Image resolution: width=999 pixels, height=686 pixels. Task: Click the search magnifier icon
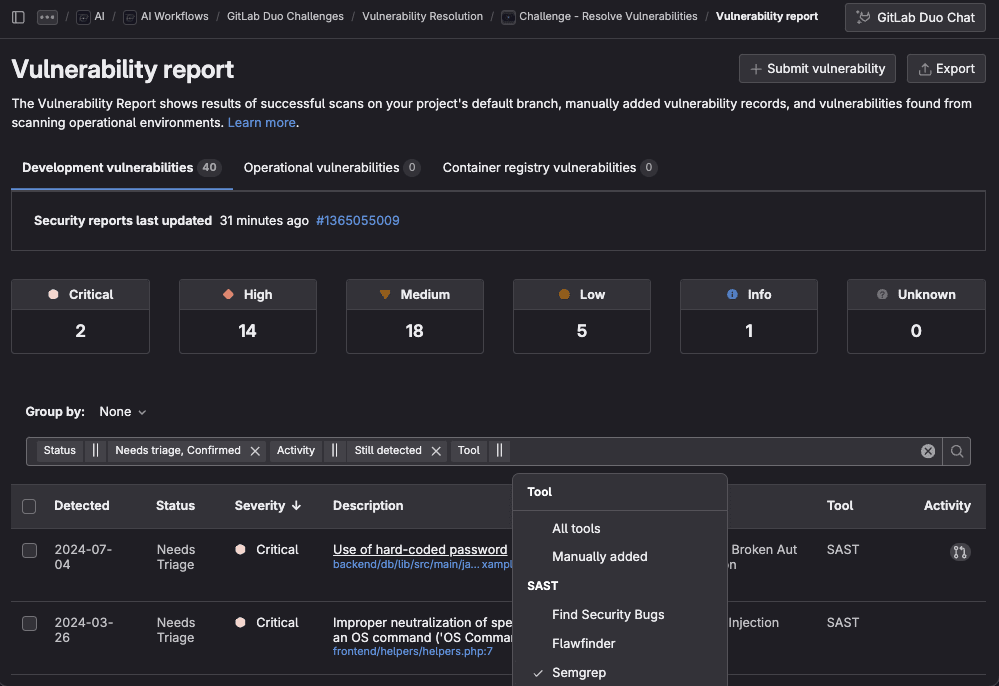(x=956, y=451)
